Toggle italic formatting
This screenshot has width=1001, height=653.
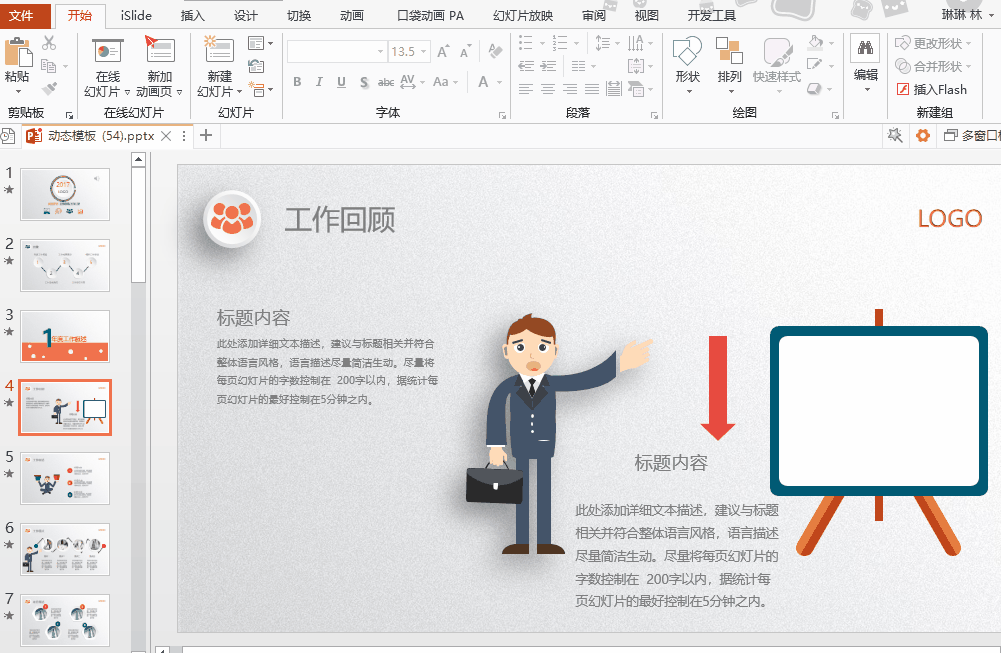point(318,82)
